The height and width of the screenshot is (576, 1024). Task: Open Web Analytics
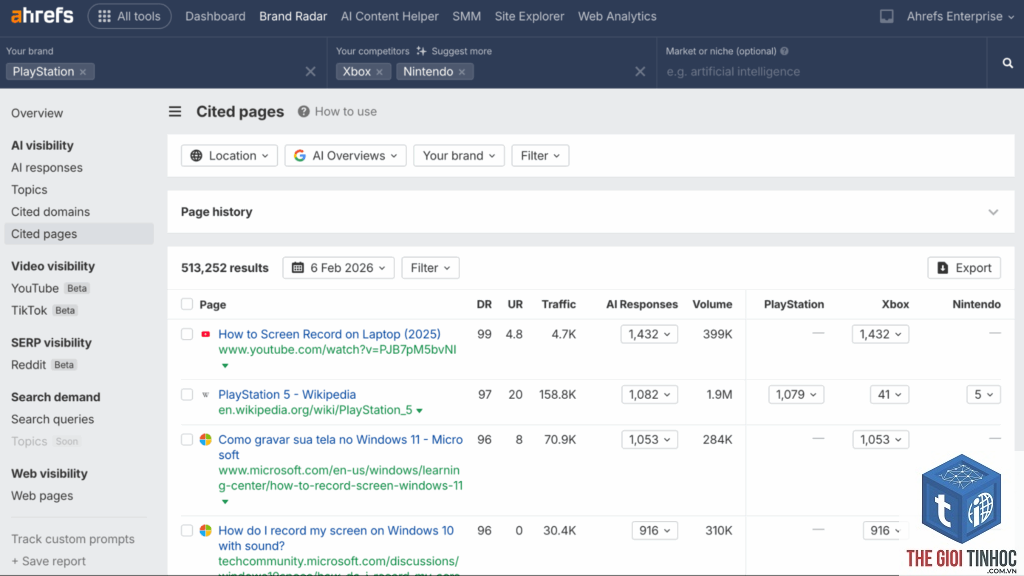pos(616,16)
